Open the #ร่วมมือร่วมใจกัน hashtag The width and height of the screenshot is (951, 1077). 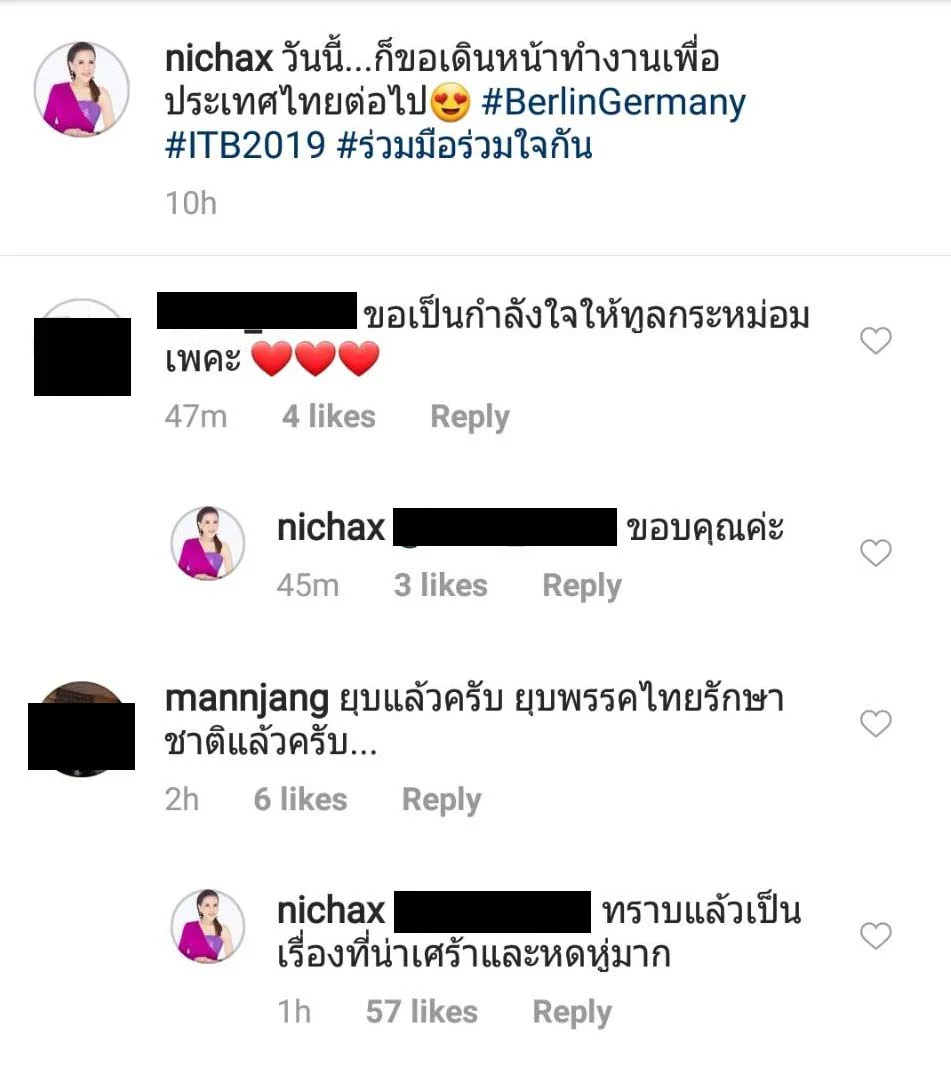(465, 144)
